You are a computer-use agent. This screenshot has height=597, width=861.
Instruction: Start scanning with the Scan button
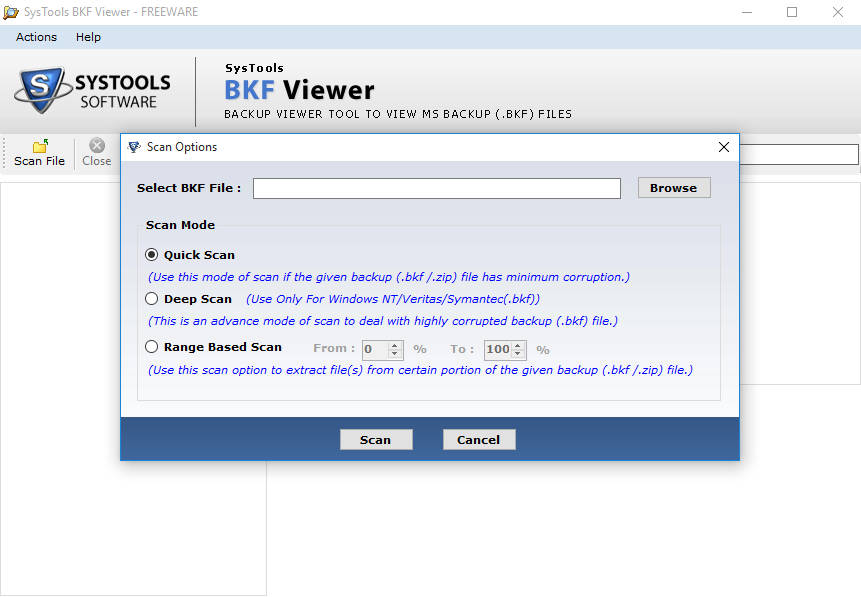(x=376, y=439)
